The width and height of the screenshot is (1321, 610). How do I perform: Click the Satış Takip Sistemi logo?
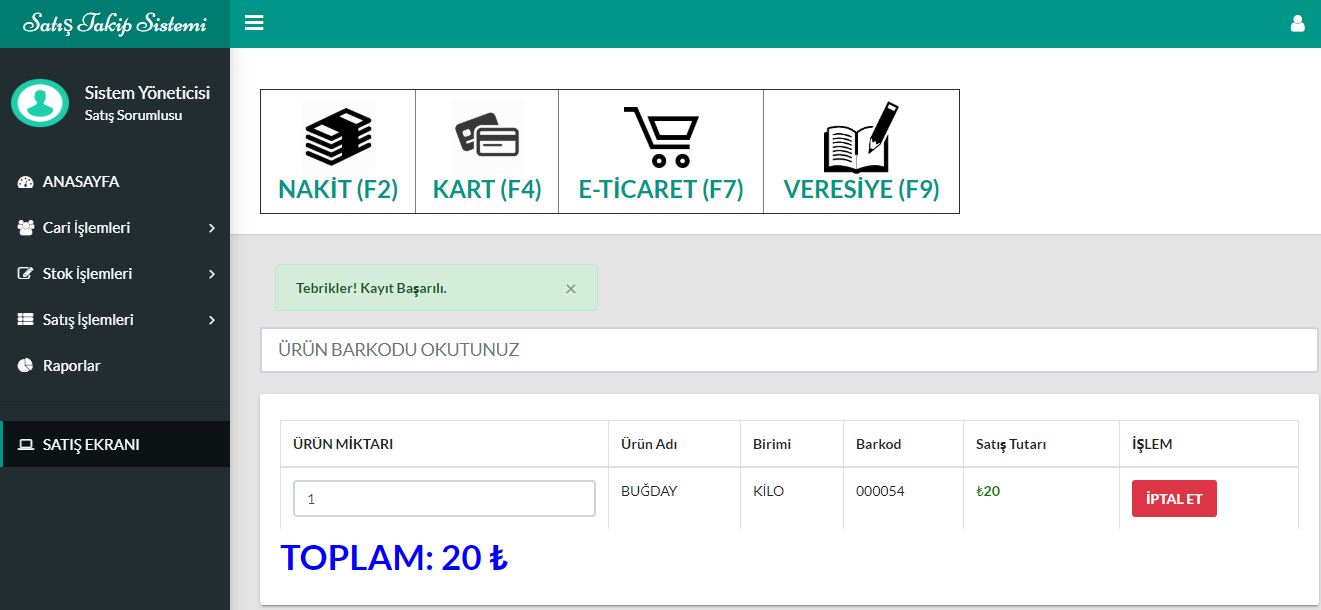click(x=114, y=24)
